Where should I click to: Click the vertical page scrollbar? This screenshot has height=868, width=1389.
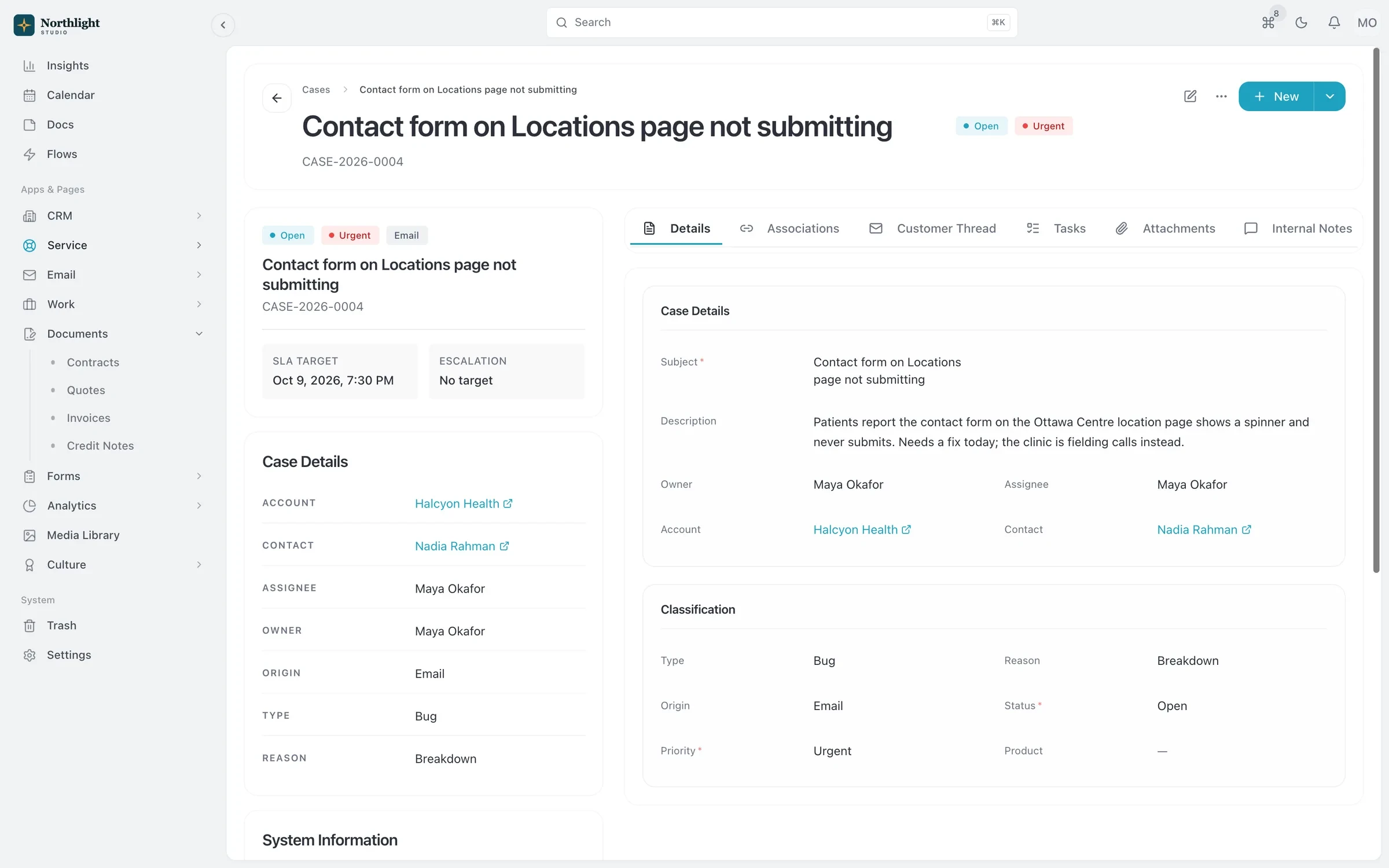(1376, 311)
